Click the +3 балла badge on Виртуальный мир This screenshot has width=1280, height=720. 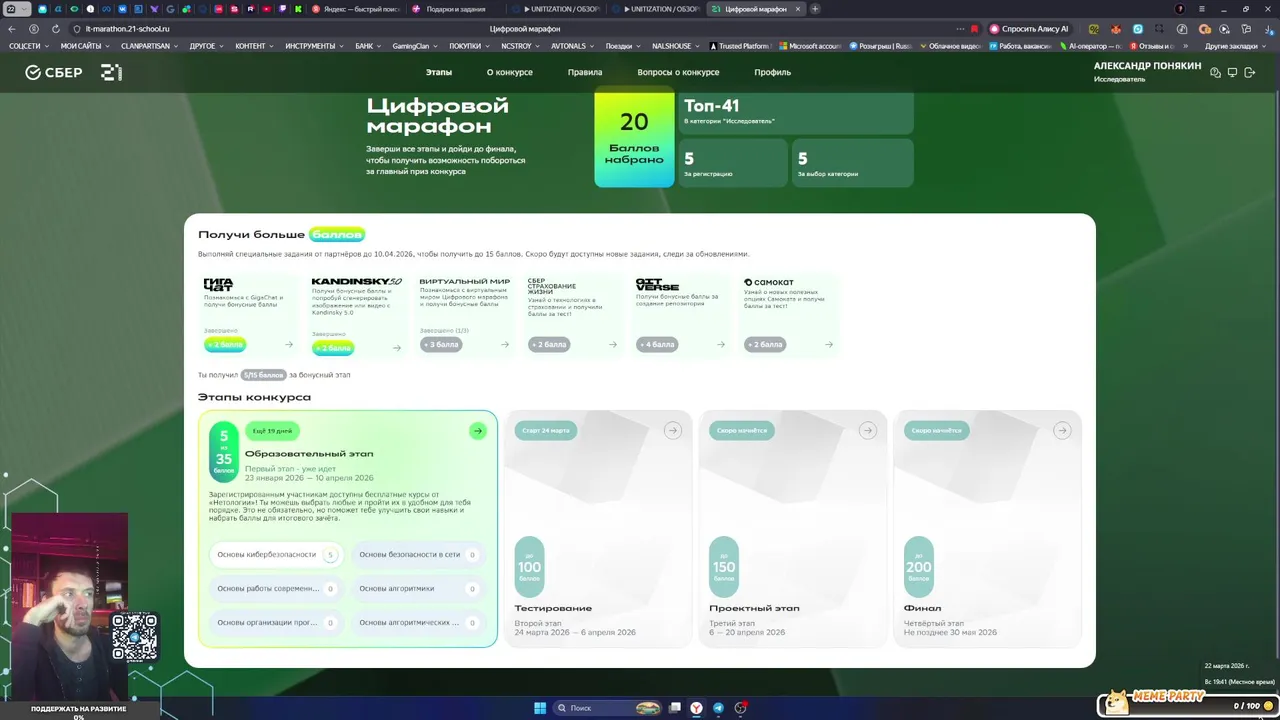441,344
